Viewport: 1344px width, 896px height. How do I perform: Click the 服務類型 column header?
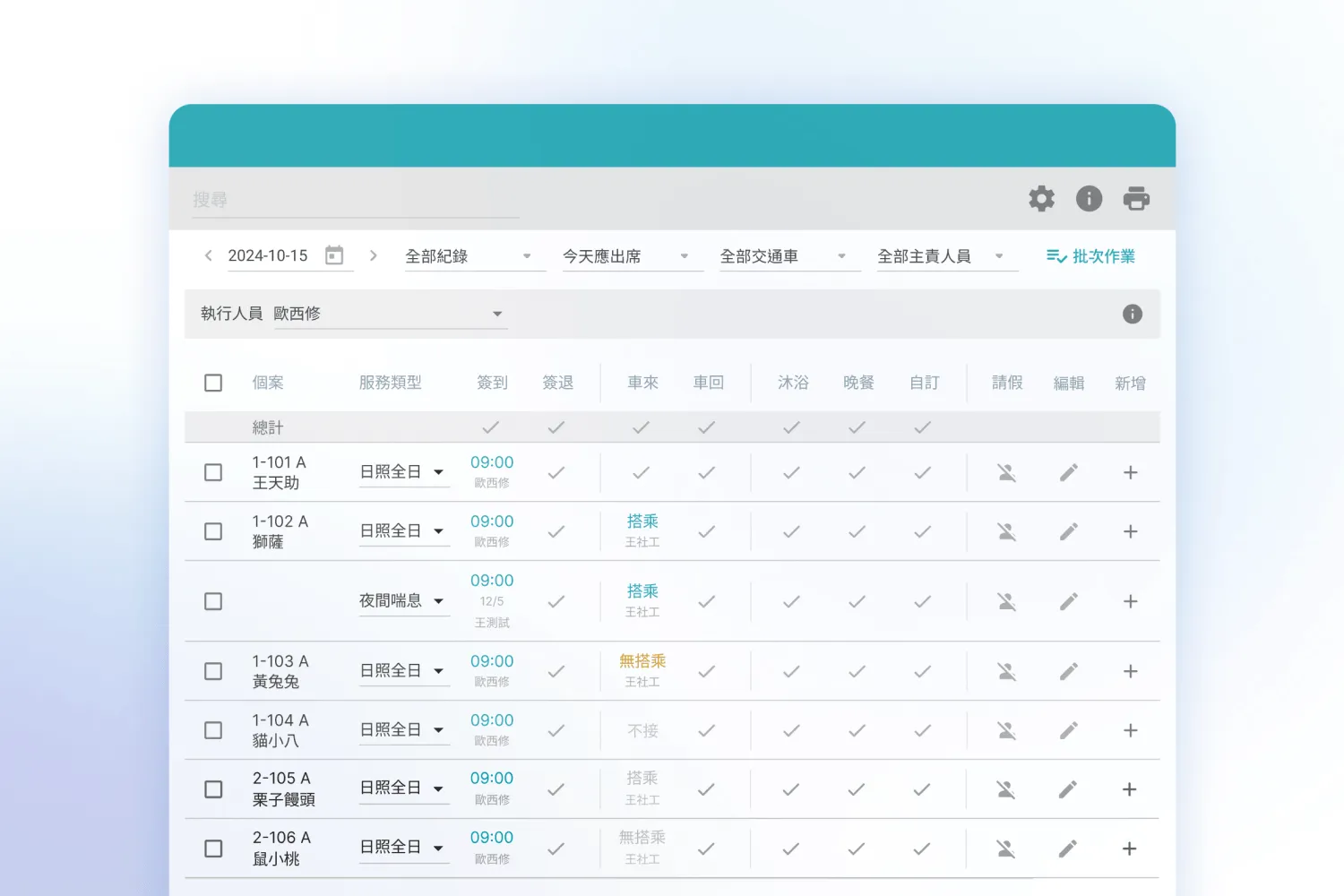(391, 383)
